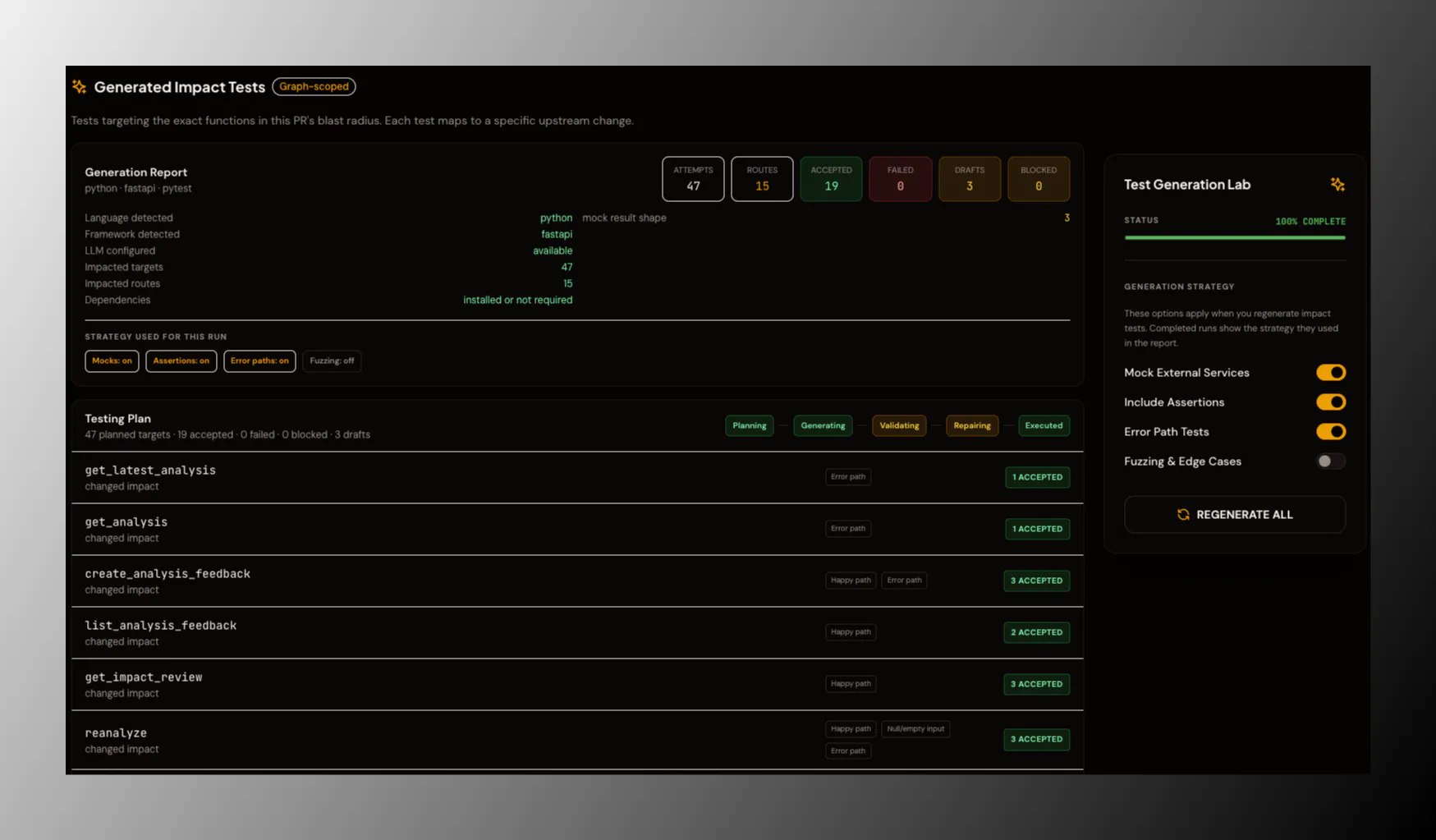Click Happy path tag on reanalyze row
Image resolution: width=1436 pixels, height=840 pixels.
tap(851, 728)
